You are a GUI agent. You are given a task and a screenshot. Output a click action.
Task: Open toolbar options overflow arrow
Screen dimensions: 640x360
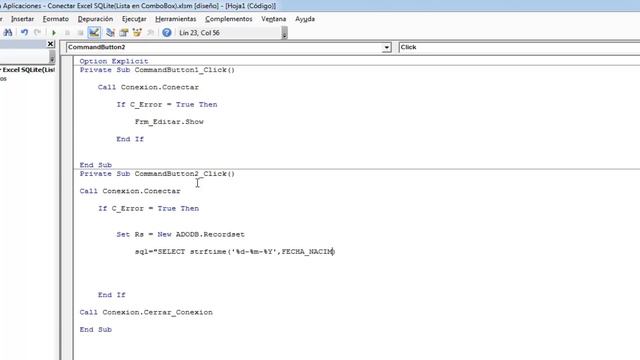coord(284,33)
